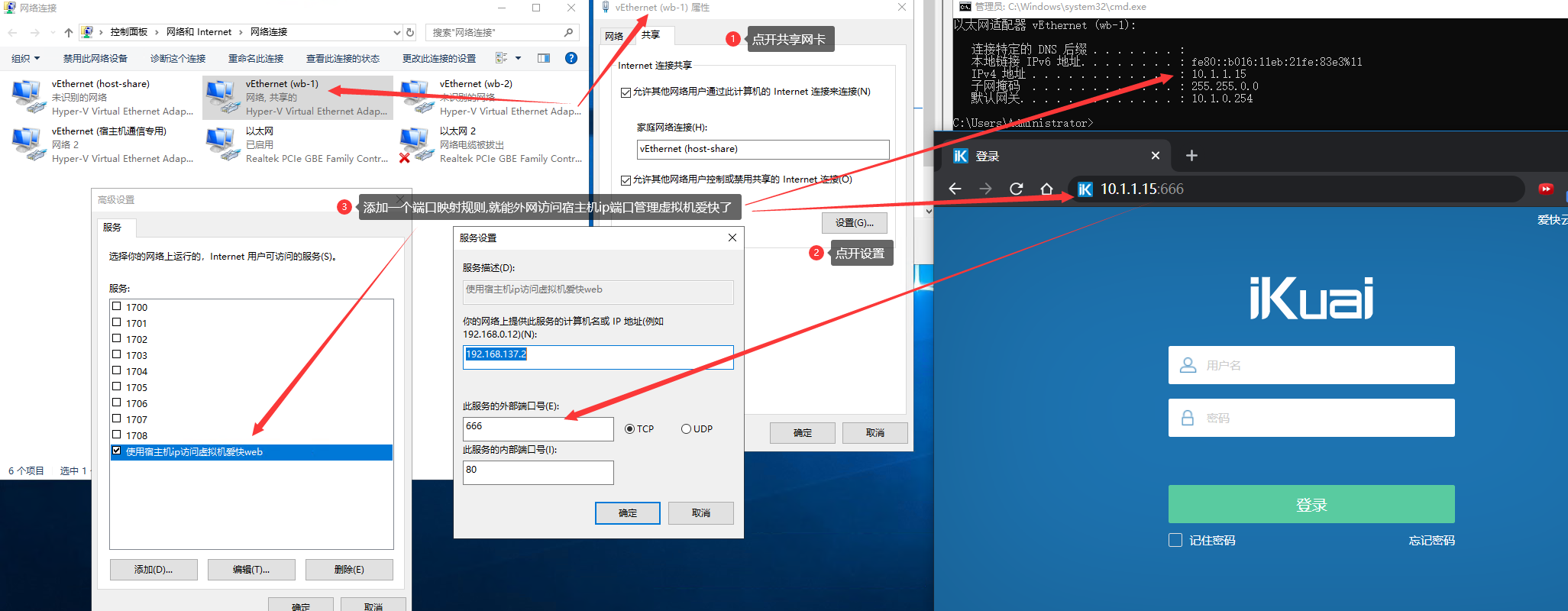
Task: Open the view options dropdown arrow
Action: pyautogui.click(x=518, y=58)
